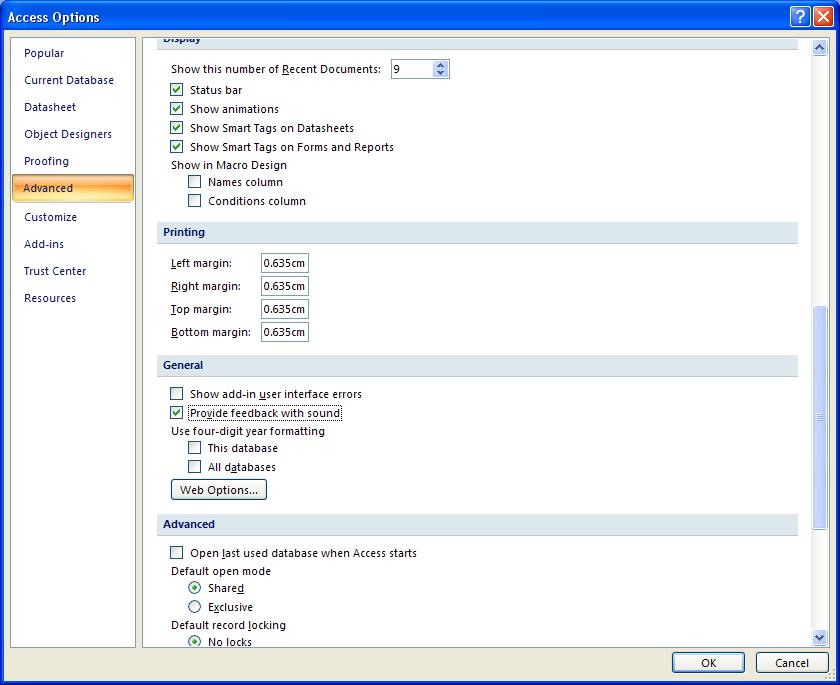The width and height of the screenshot is (840, 685).
Task: Enable Names column in Macro Design
Action: click(x=194, y=182)
